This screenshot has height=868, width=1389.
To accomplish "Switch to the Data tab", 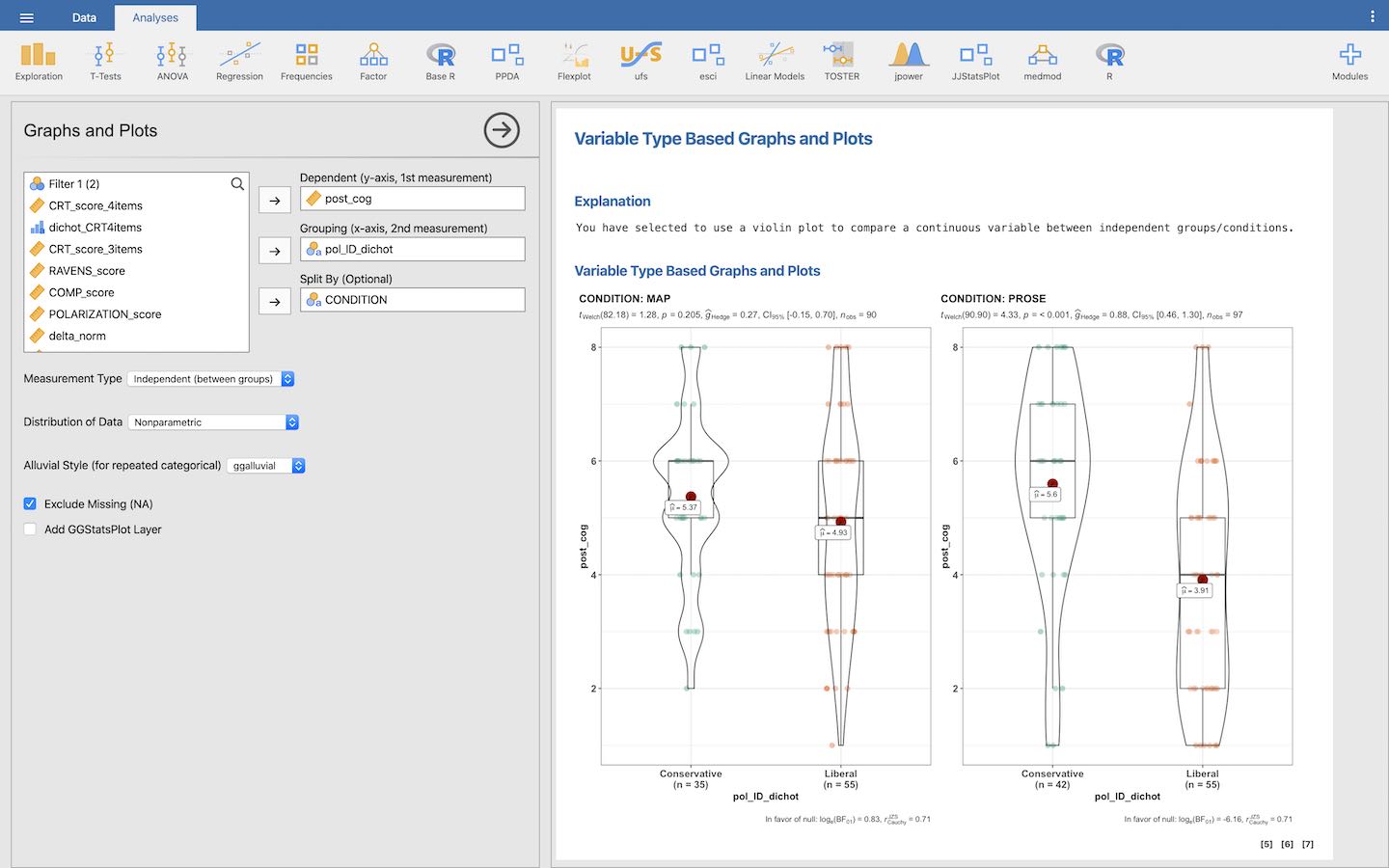I will 84,17.
